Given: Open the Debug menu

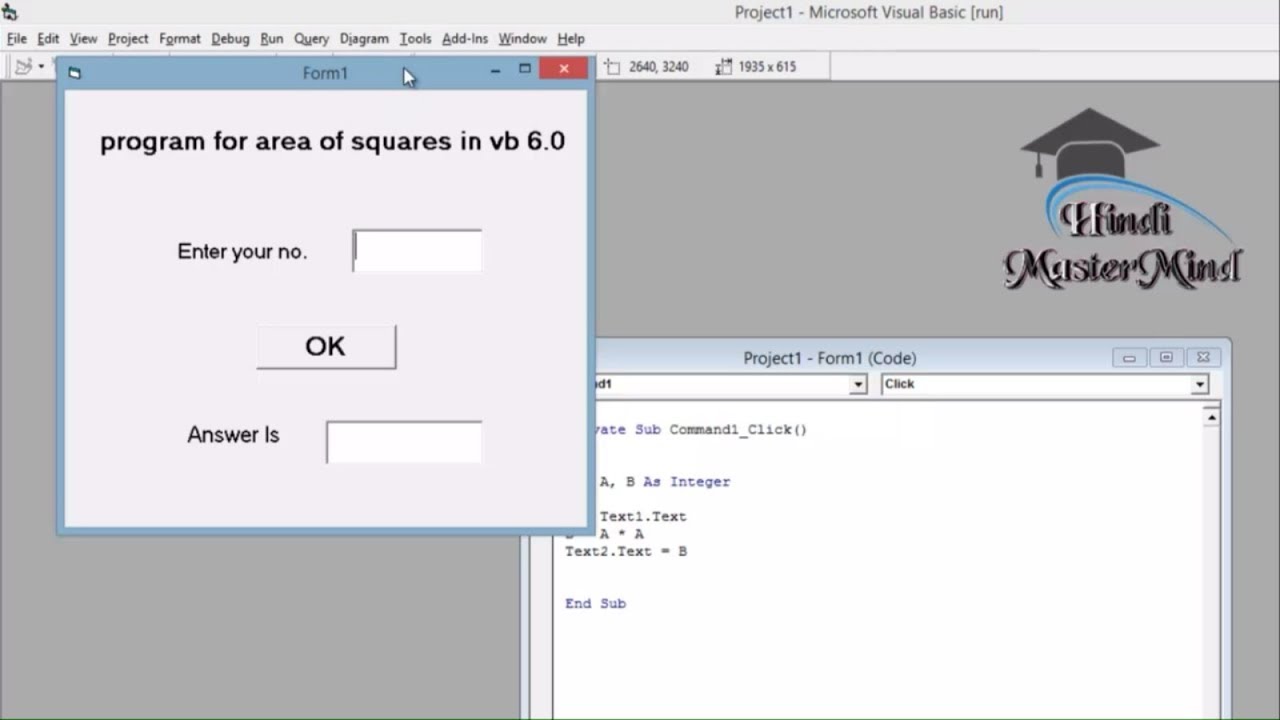Looking at the screenshot, I should (x=230, y=39).
